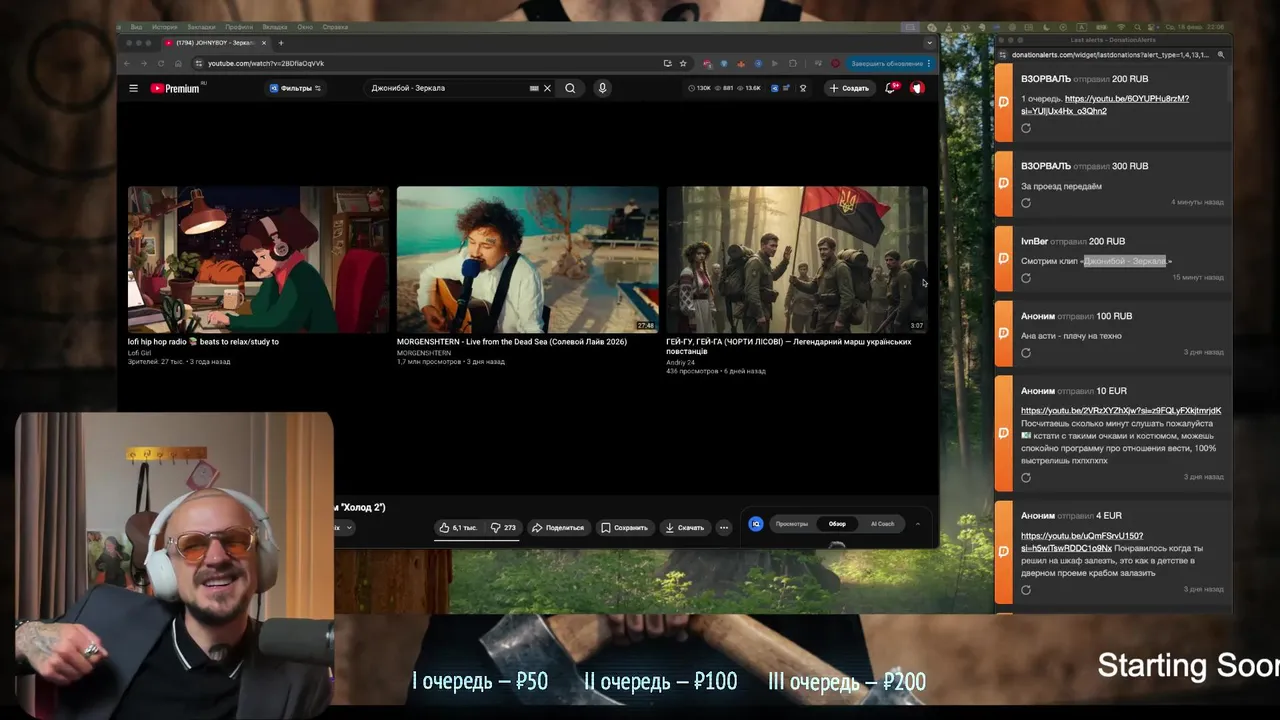Open the Справка menu in menu bar
Screen dimensions: 1280x720
click(x=335, y=27)
